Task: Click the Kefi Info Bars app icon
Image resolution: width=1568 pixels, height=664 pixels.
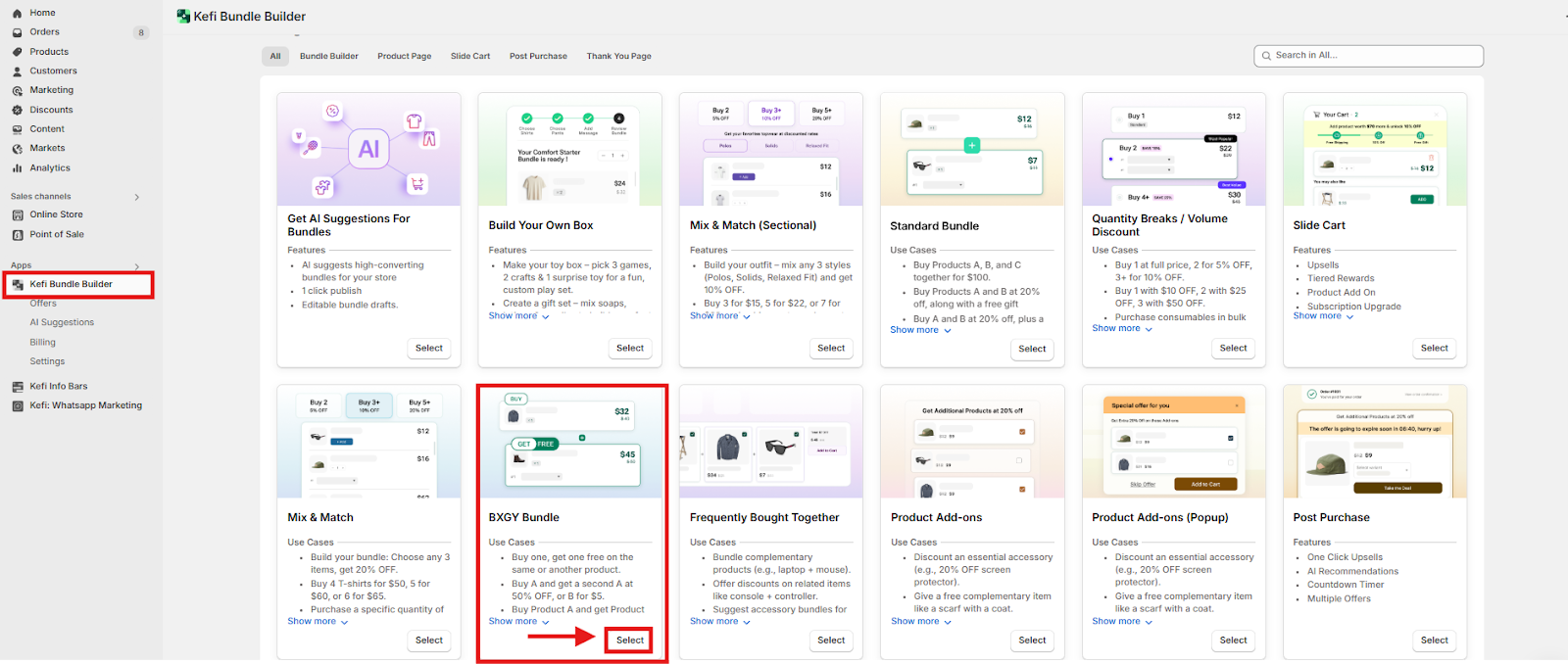Action: click(18, 387)
